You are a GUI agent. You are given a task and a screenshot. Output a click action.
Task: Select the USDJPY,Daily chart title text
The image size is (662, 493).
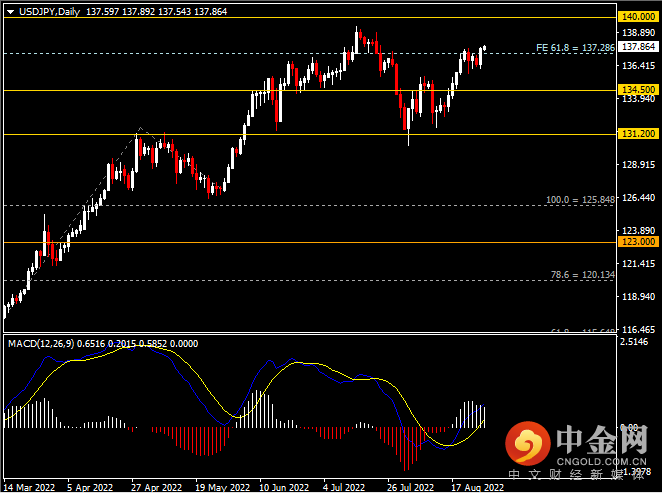(49, 12)
